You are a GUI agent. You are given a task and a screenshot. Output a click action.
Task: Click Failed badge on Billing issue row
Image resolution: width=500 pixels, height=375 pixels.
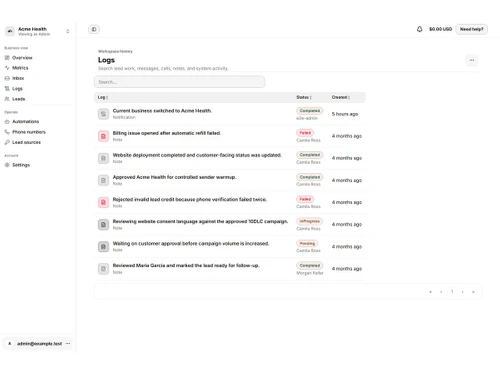(305, 133)
